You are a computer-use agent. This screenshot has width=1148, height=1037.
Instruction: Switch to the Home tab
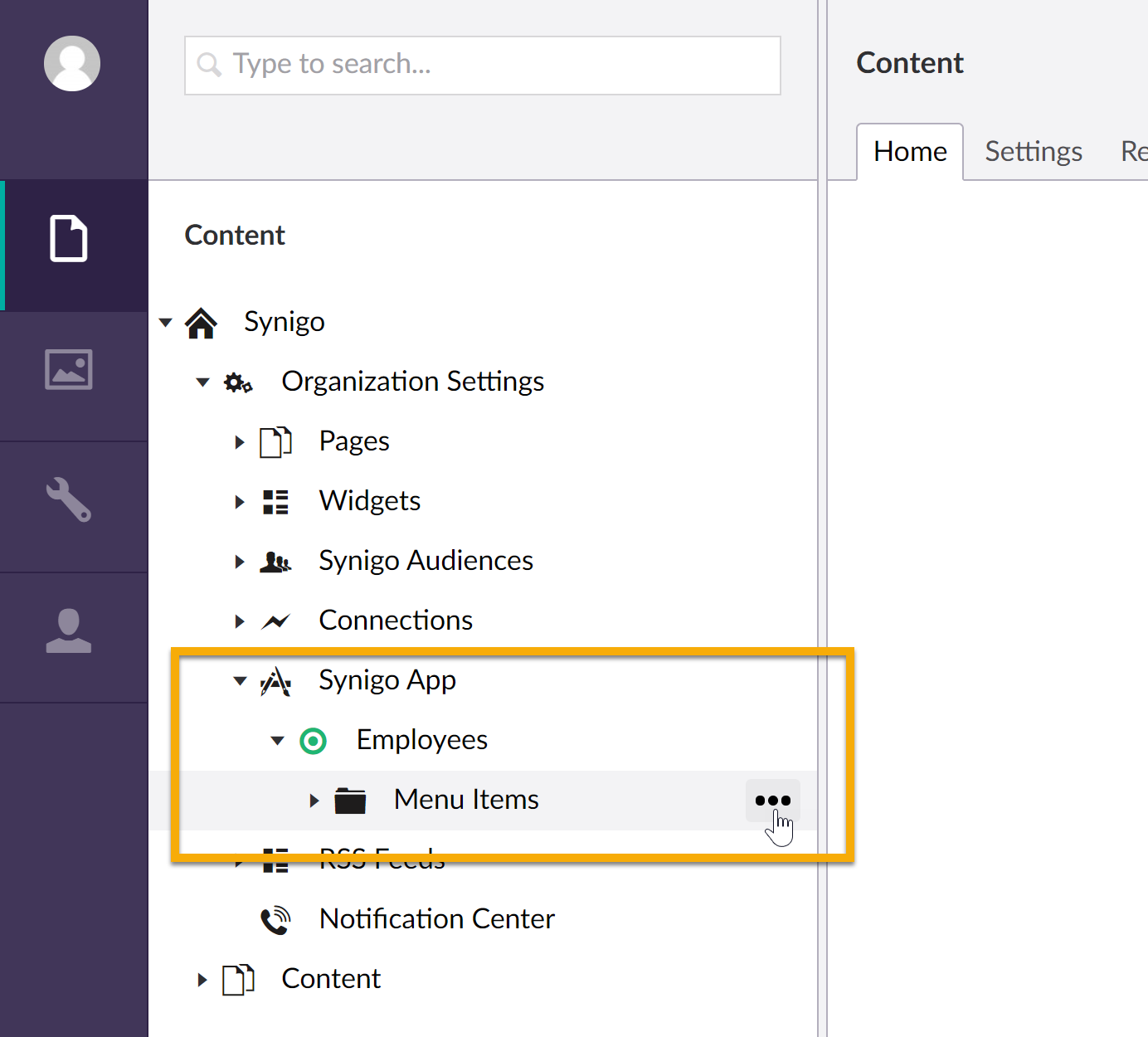(x=910, y=152)
